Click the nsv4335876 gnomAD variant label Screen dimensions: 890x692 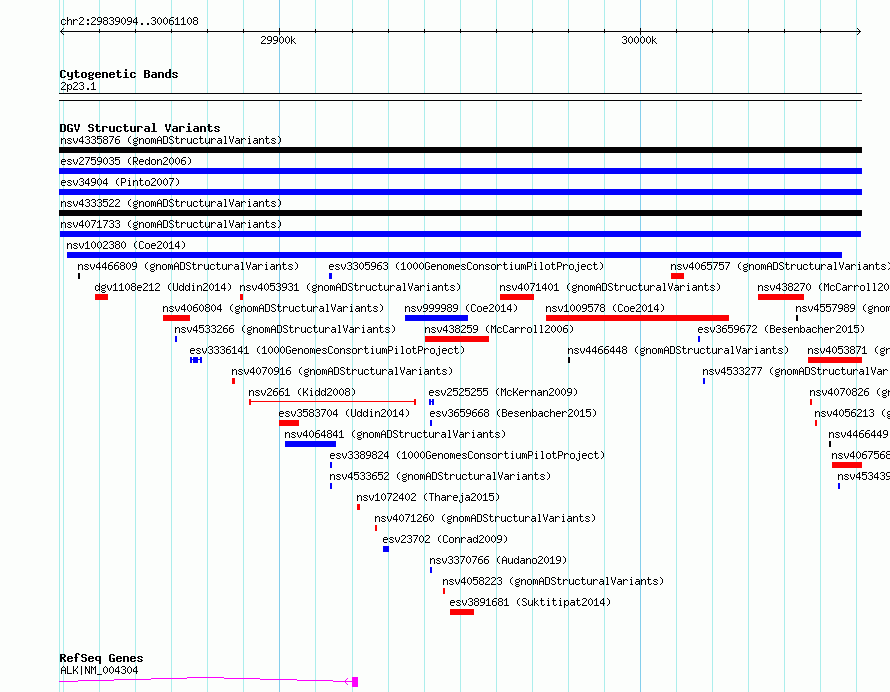(171, 140)
